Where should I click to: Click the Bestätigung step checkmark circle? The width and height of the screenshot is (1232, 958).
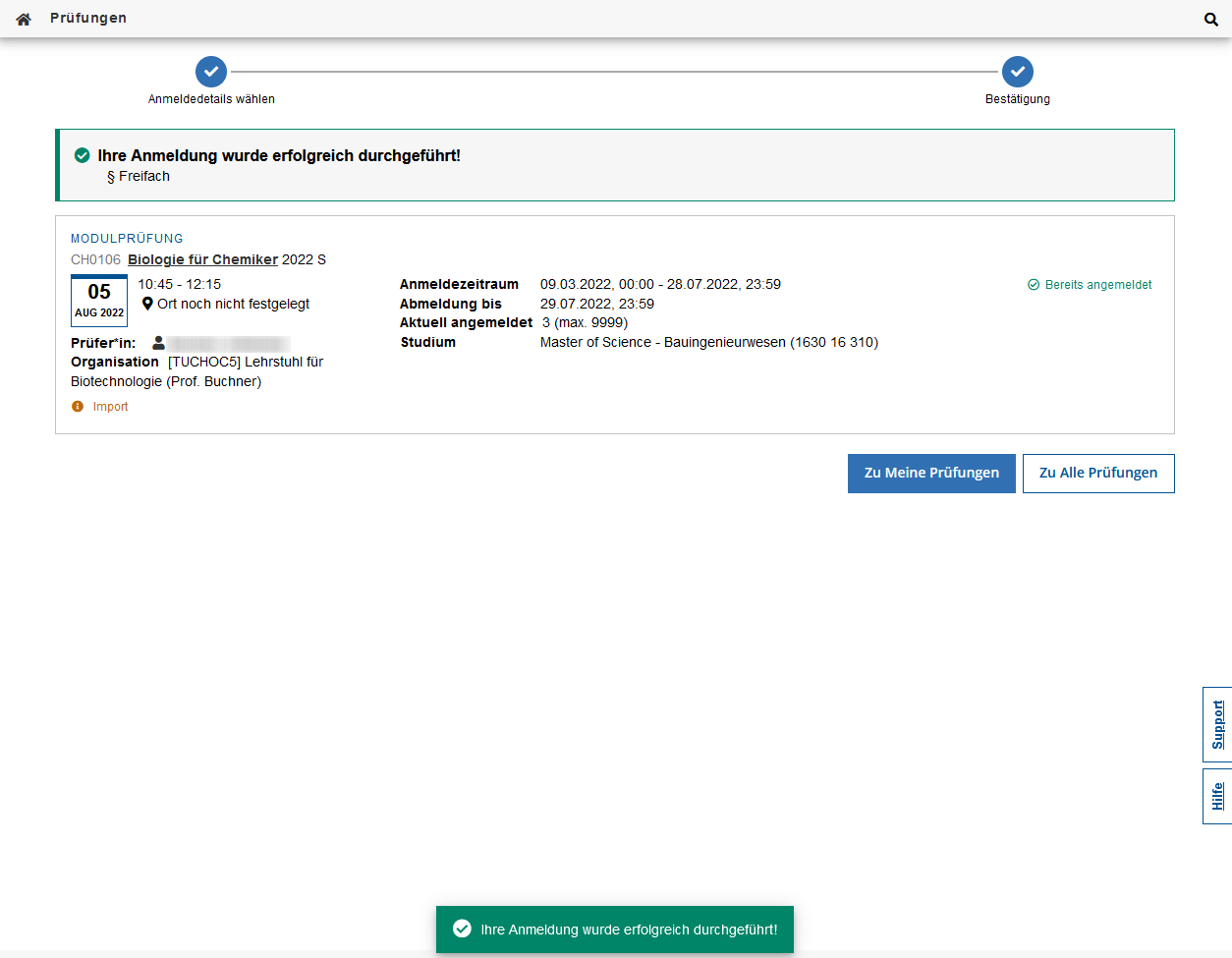pyautogui.click(x=1017, y=72)
